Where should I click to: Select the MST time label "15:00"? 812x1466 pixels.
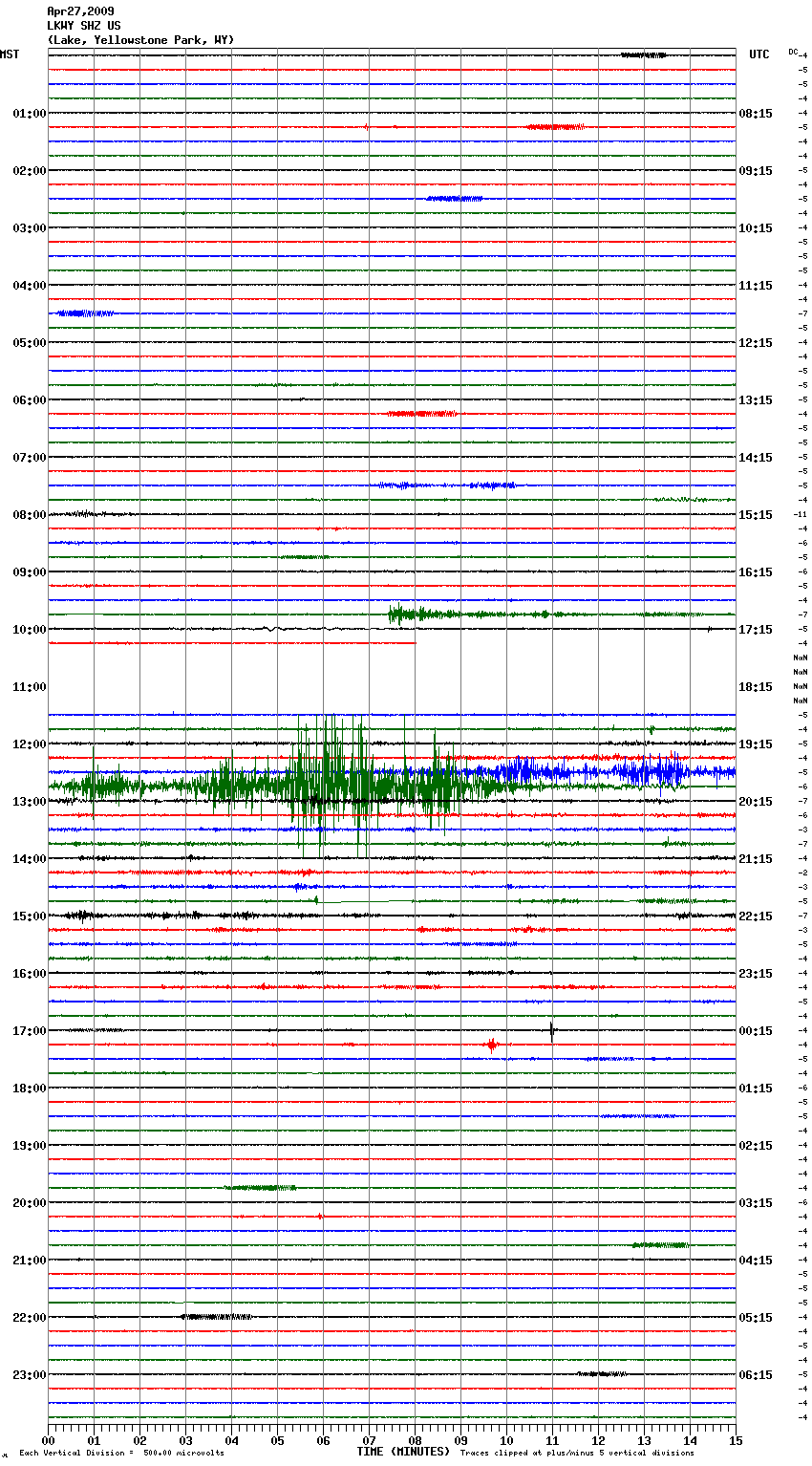pos(30,916)
